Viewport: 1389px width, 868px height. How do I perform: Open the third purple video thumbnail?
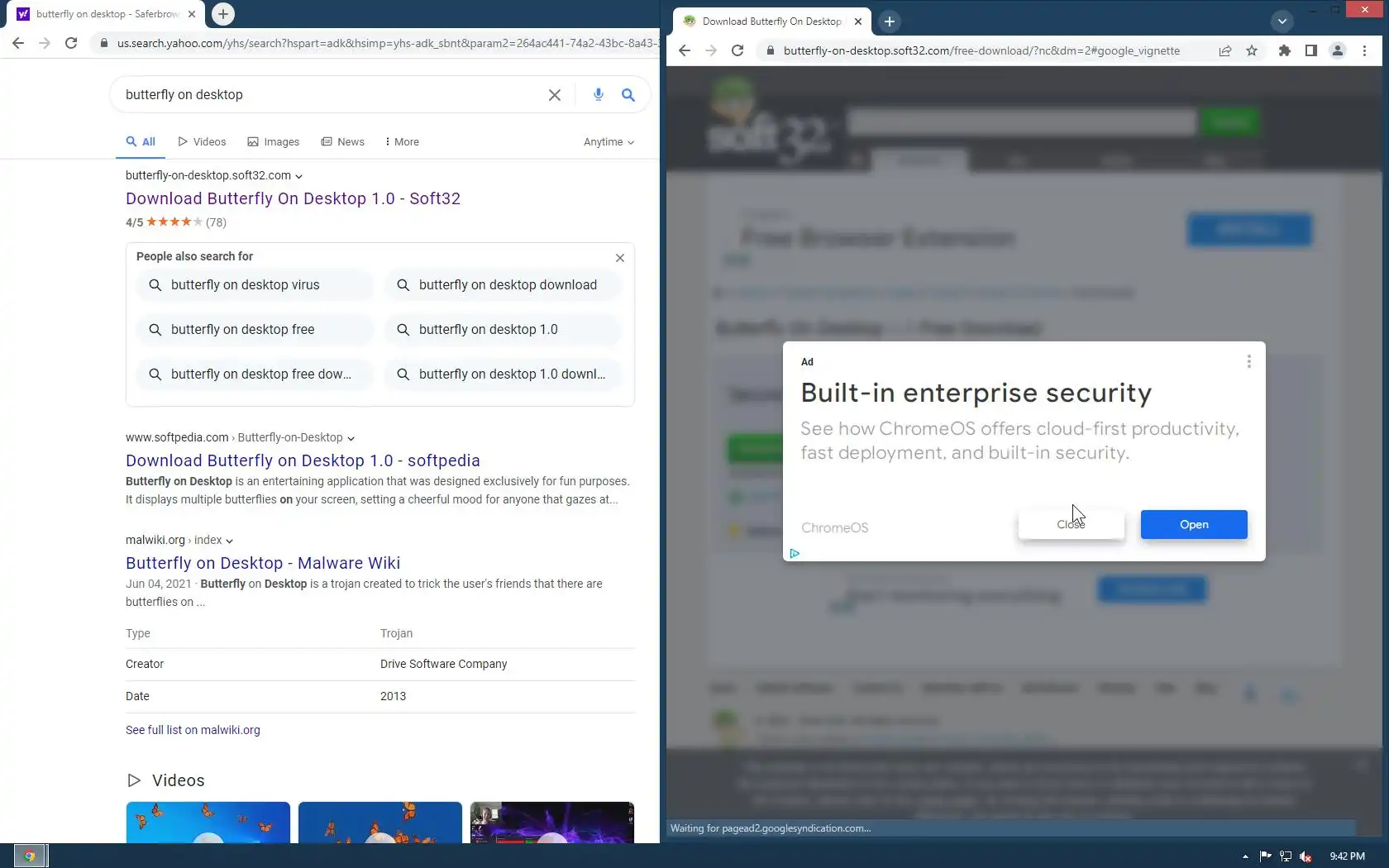[552, 823]
